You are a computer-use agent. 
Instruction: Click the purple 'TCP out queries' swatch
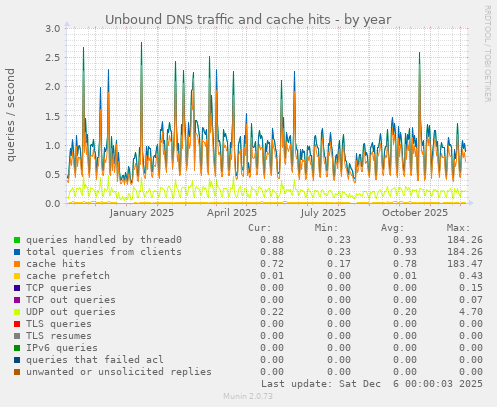click(x=17, y=300)
